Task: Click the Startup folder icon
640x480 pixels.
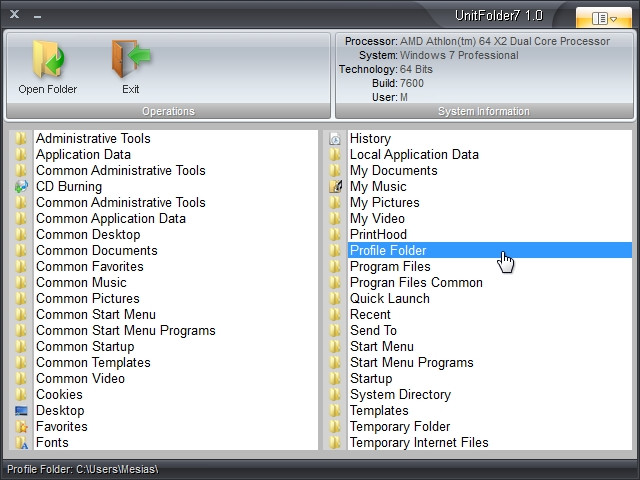Action: click(x=335, y=379)
